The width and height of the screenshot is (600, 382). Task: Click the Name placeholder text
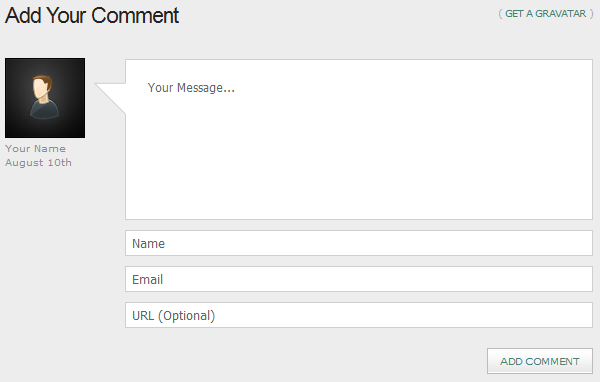tap(148, 243)
